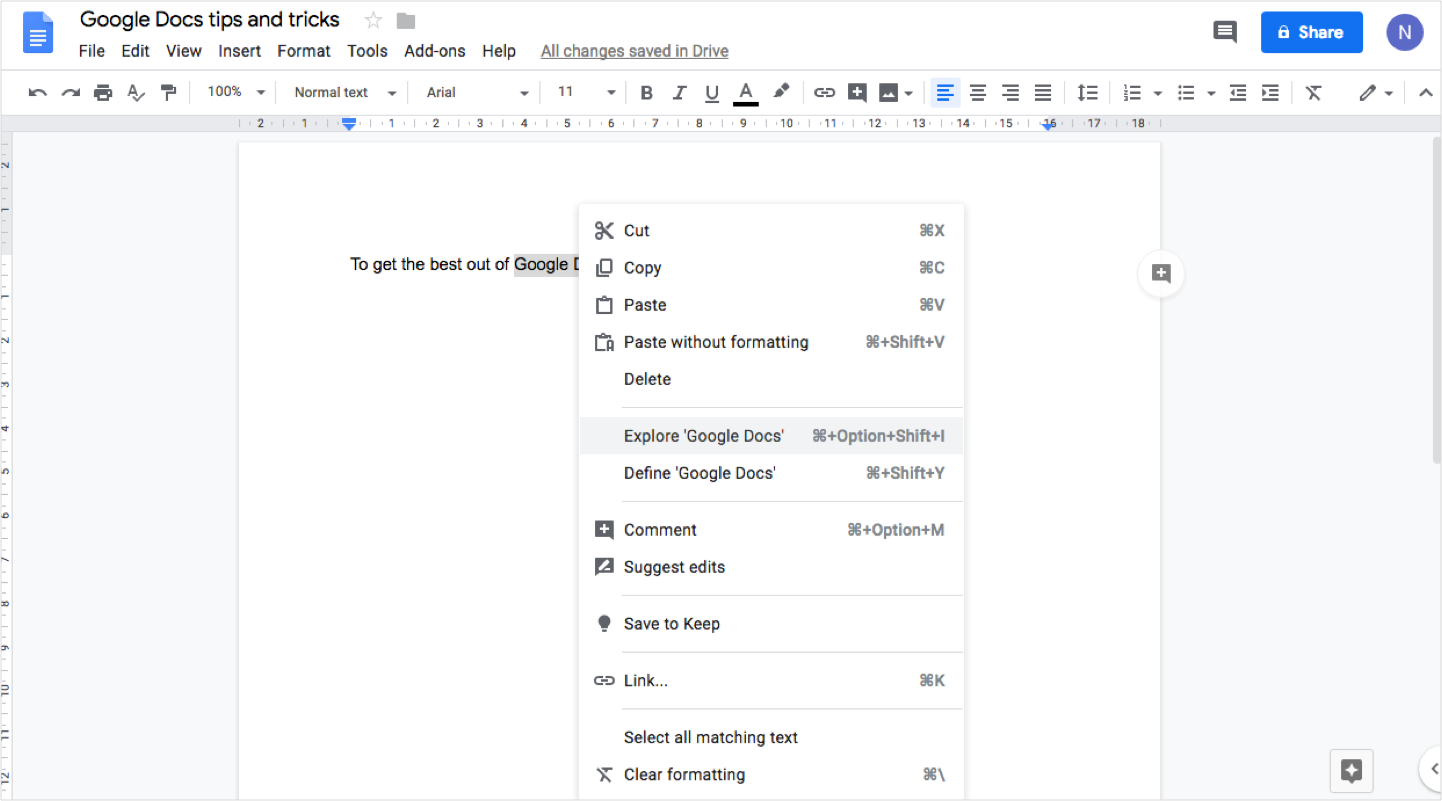Viewport: 1442px width, 801px height.
Task: Click the Clear formatting toolbar icon
Action: (1313, 93)
